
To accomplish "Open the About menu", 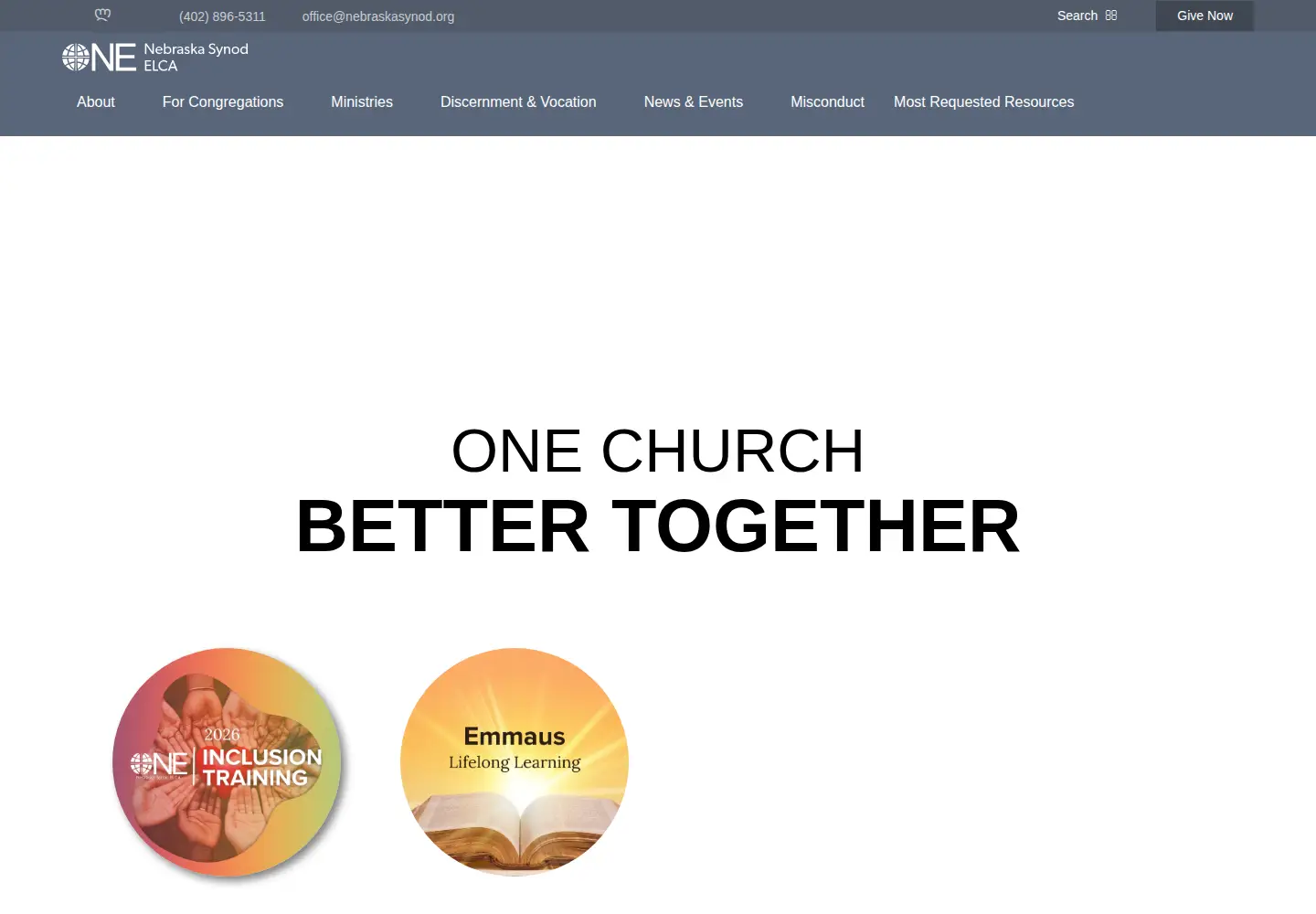I will [96, 102].
